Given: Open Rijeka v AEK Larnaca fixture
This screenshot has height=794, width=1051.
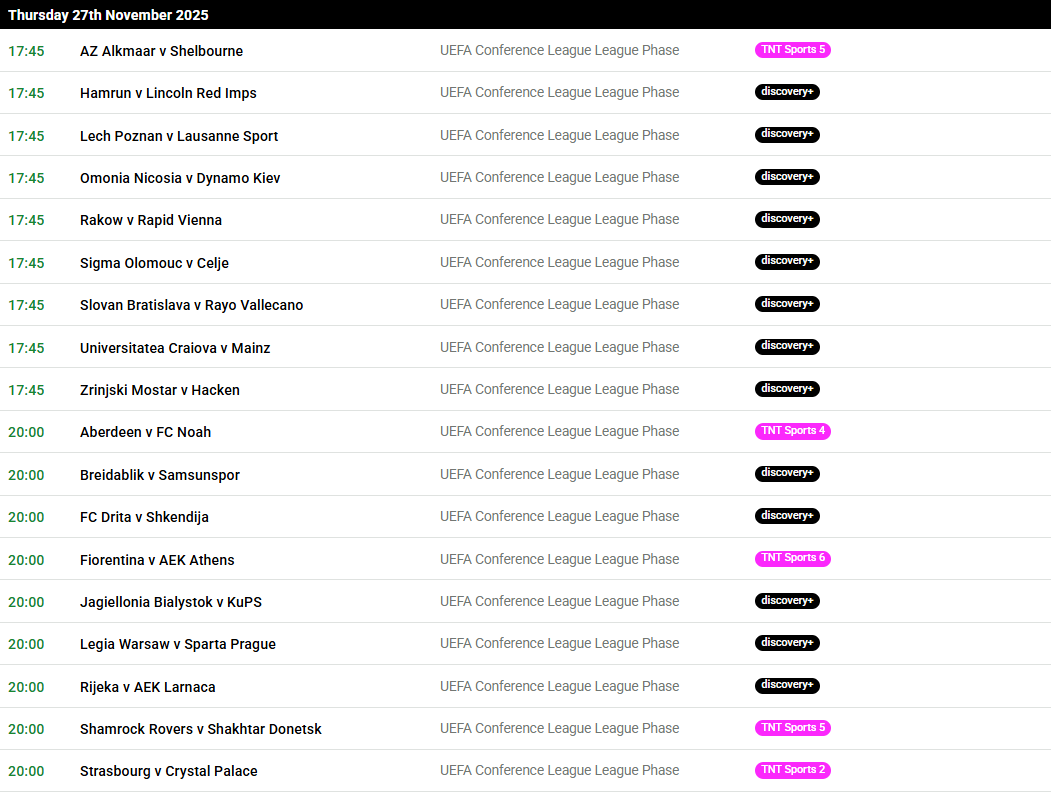Looking at the screenshot, I should (147, 687).
